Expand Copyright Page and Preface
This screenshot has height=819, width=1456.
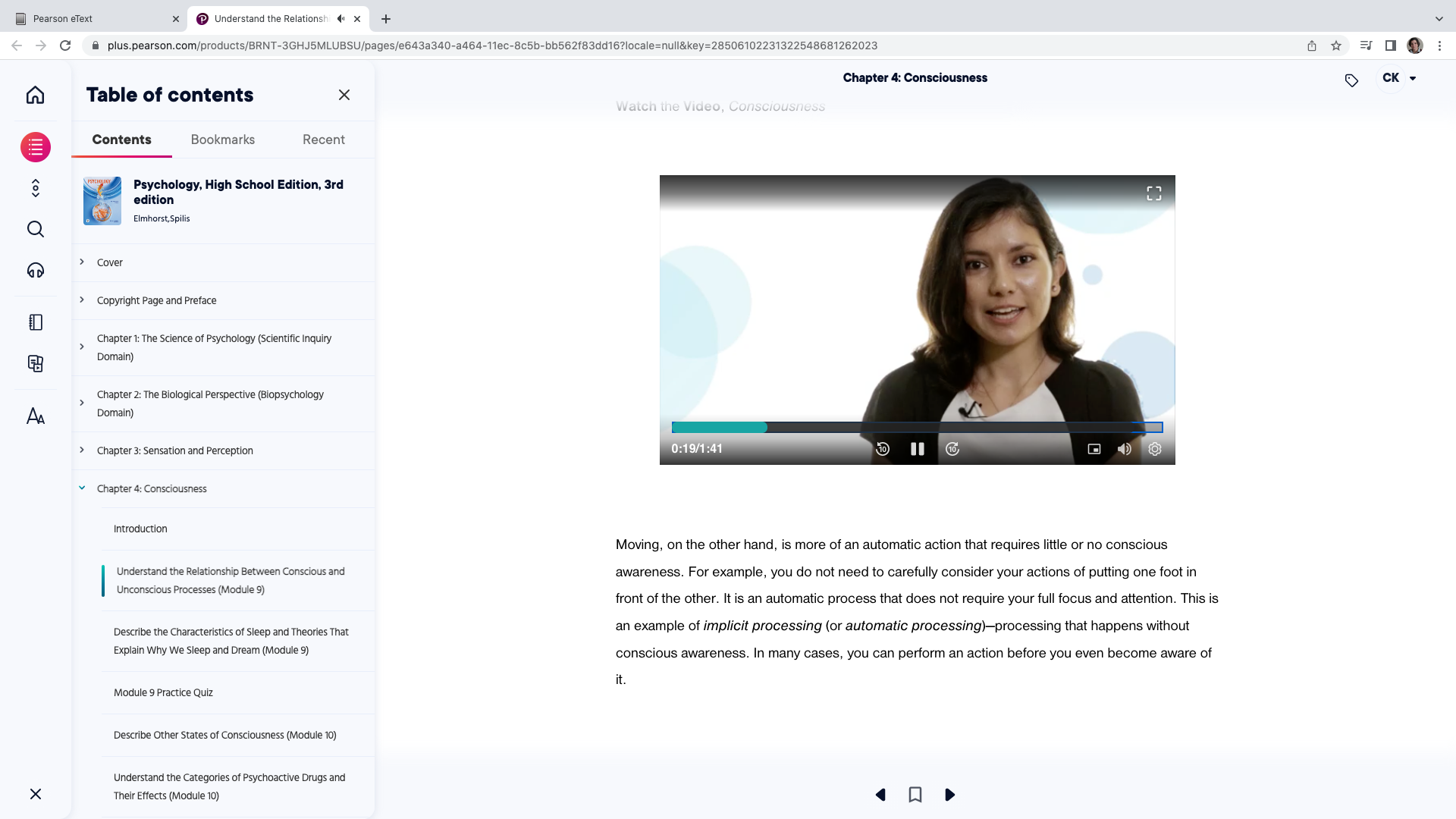click(82, 300)
